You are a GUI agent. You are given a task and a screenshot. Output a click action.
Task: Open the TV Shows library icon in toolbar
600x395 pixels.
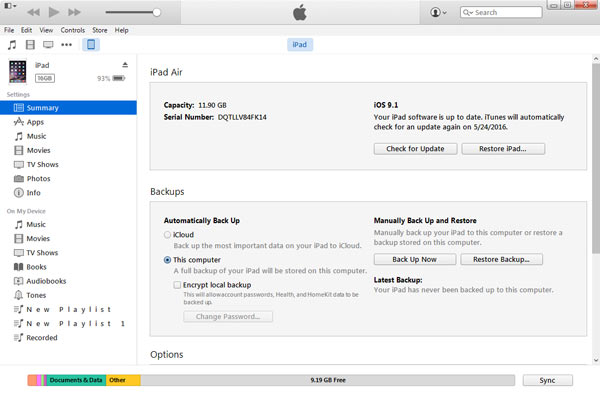point(48,45)
